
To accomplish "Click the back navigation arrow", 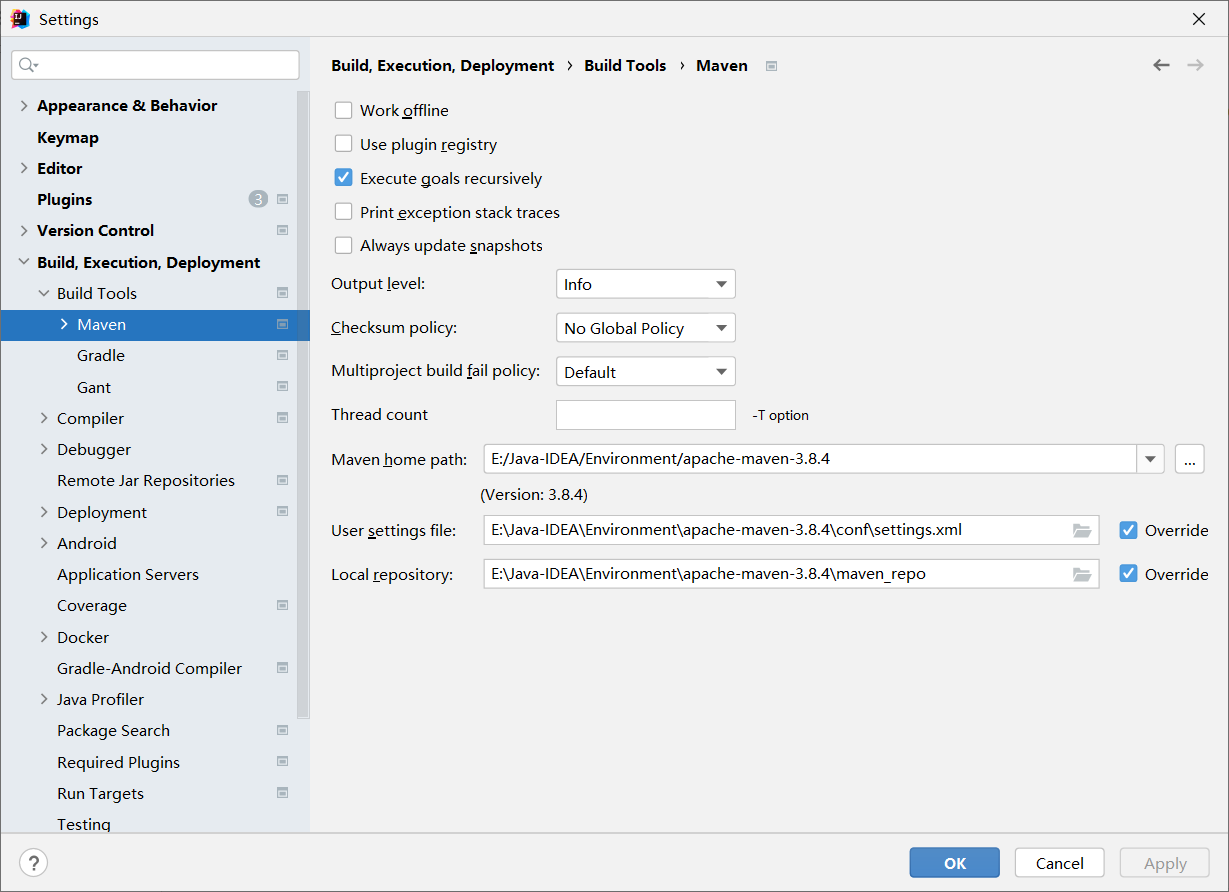I will (1161, 65).
